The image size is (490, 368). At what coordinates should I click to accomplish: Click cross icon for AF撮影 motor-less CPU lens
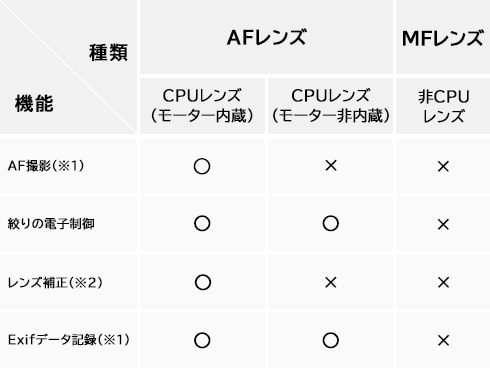click(331, 165)
